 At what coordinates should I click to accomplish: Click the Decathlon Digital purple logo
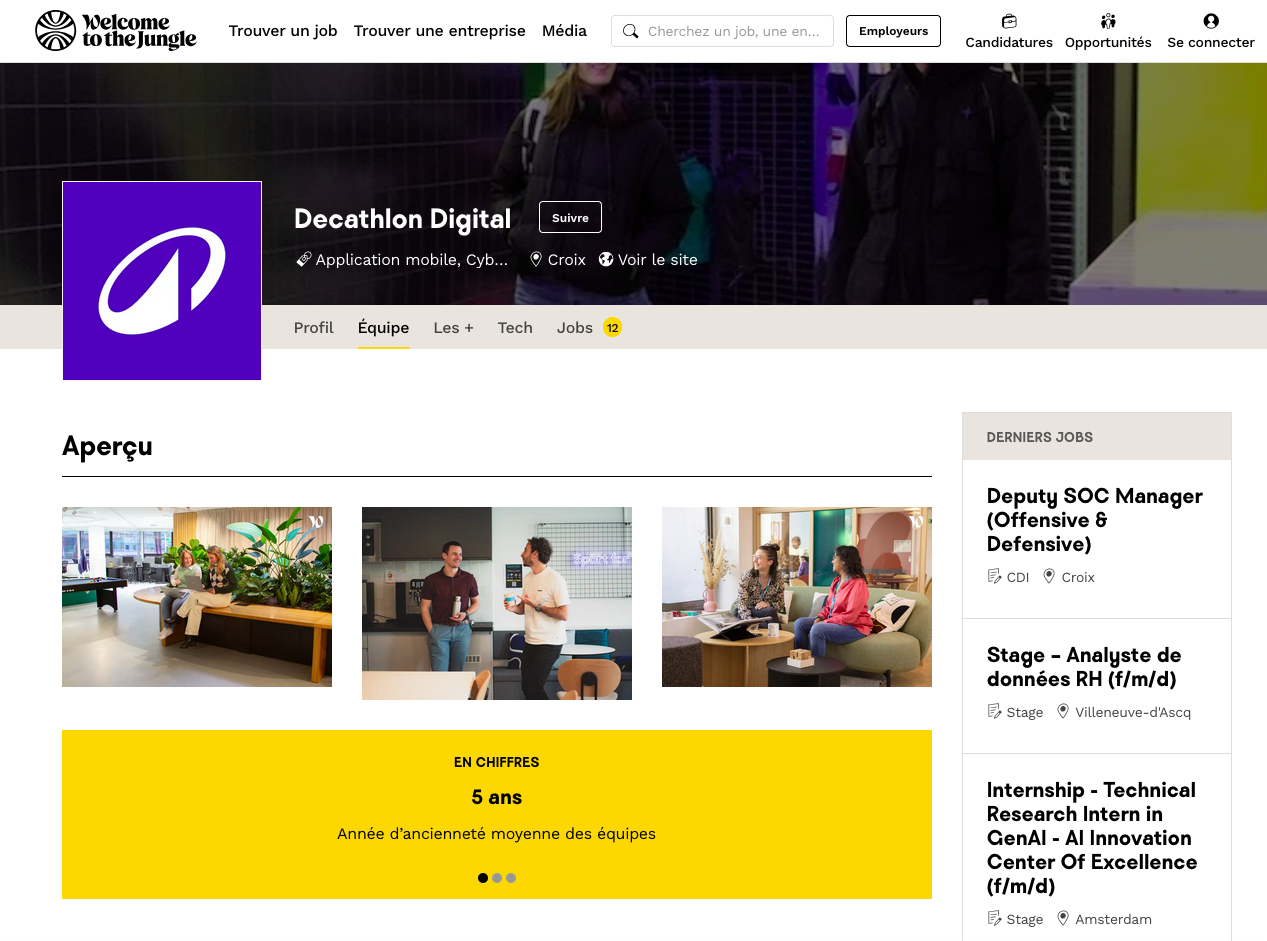click(x=162, y=281)
